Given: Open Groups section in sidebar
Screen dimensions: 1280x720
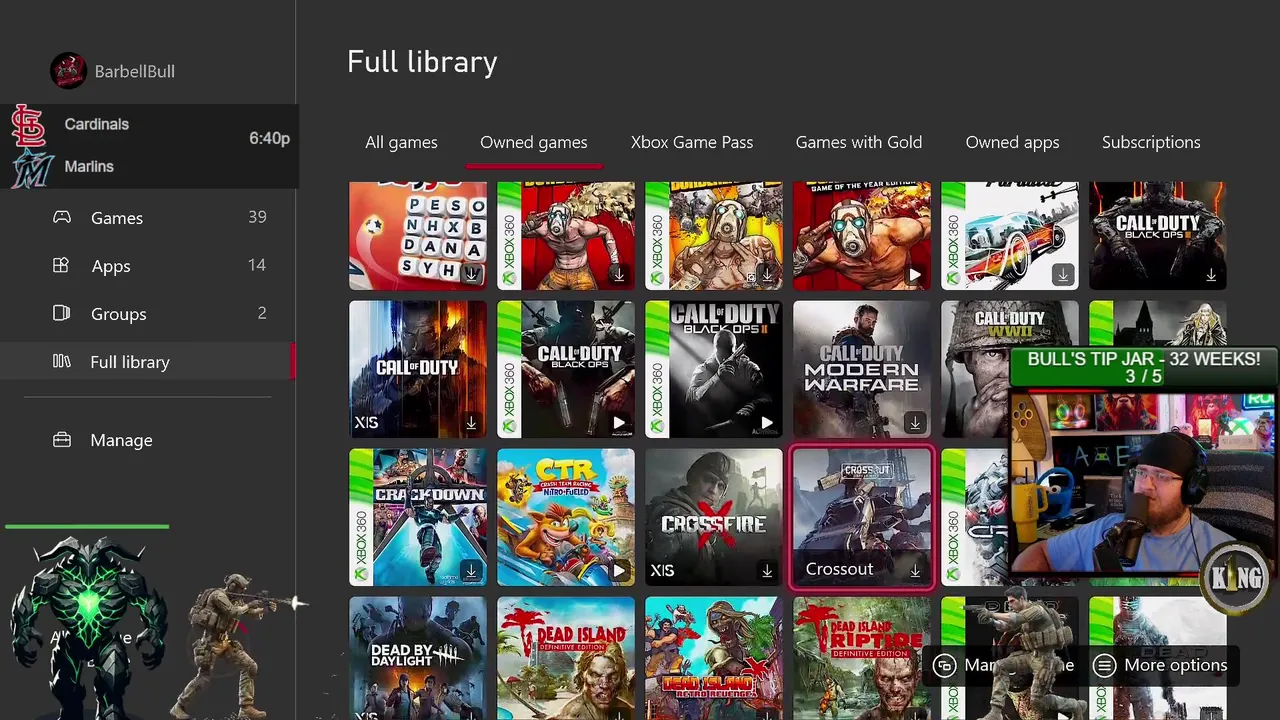Looking at the screenshot, I should coord(148,313).
